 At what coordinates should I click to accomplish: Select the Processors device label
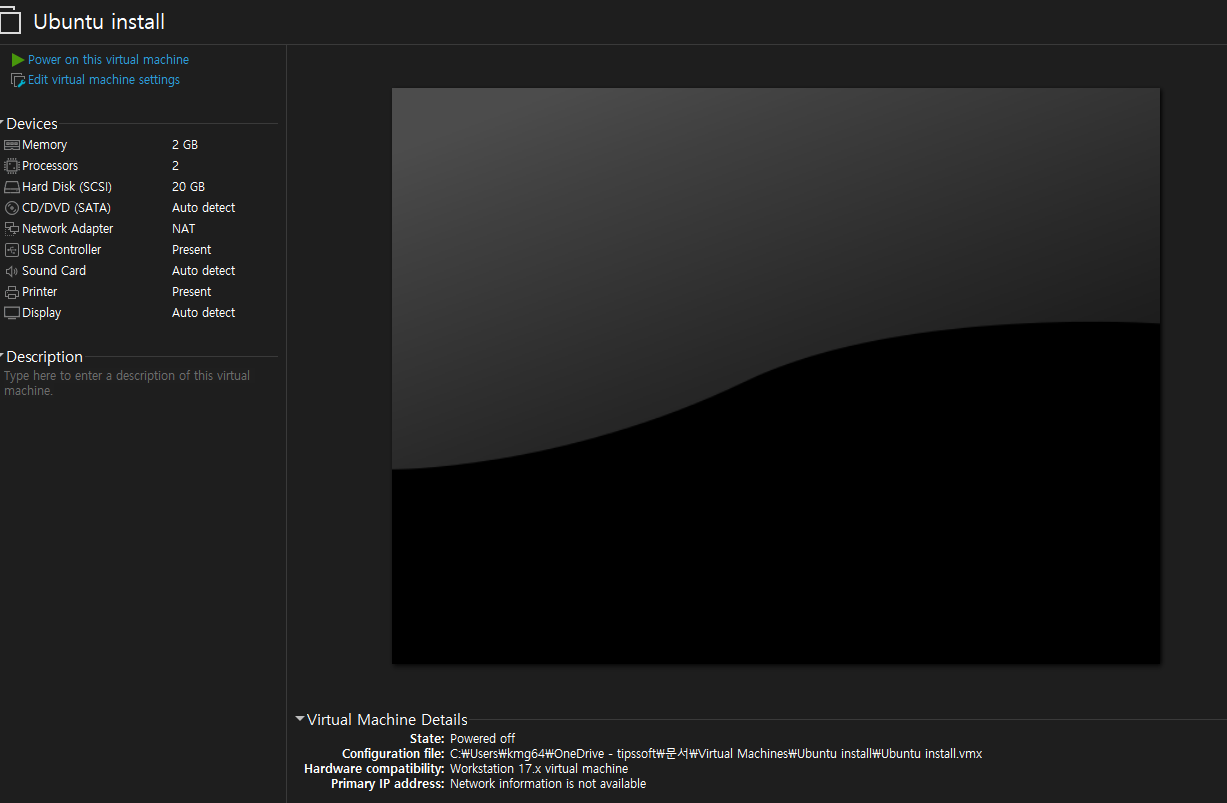pyautogui.click(x=50, y=166)
